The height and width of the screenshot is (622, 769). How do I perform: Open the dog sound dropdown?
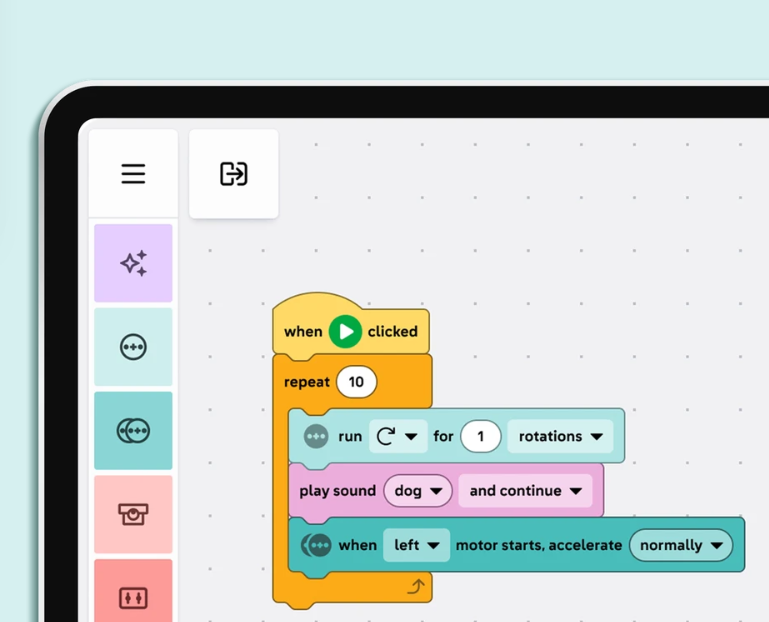click(418, 491)
